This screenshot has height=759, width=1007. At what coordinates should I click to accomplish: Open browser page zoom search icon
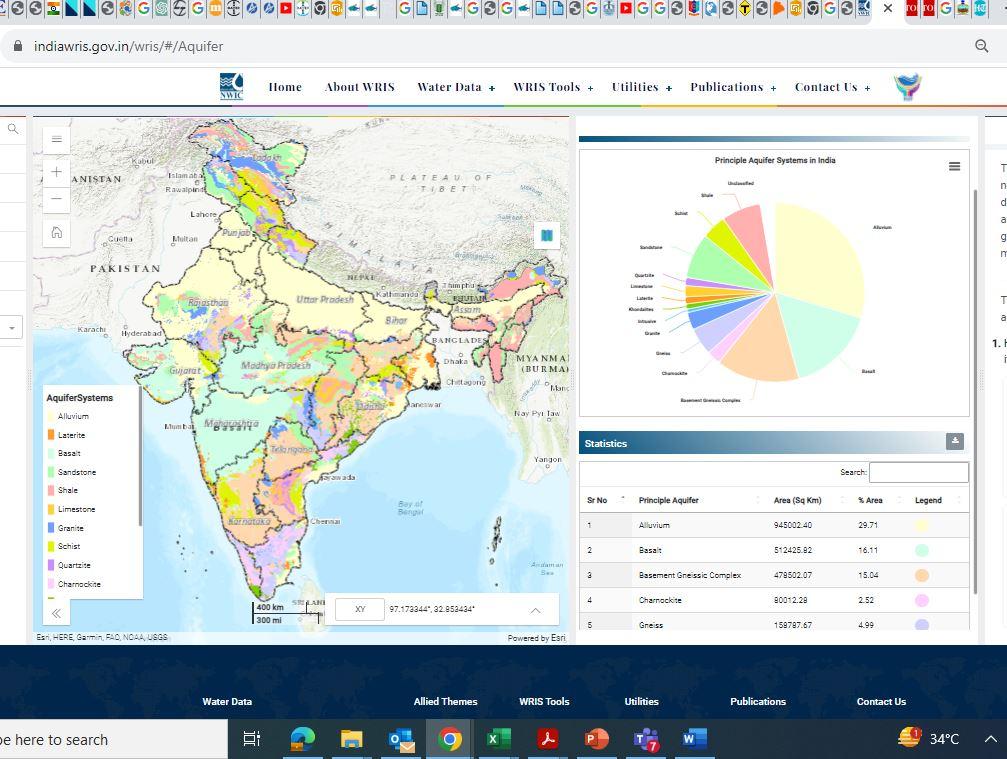(981, 46)
